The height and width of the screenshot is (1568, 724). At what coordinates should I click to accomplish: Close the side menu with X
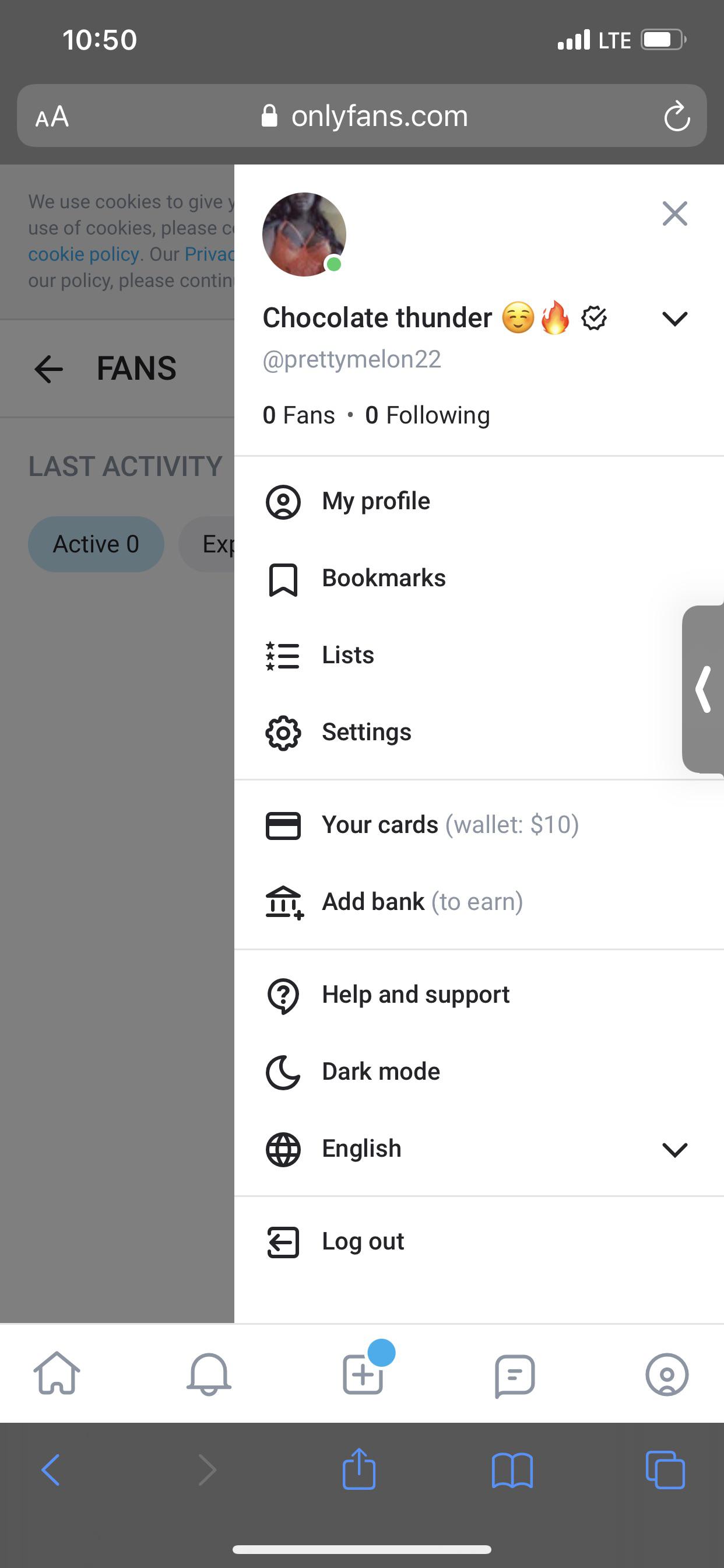point(674,213)
